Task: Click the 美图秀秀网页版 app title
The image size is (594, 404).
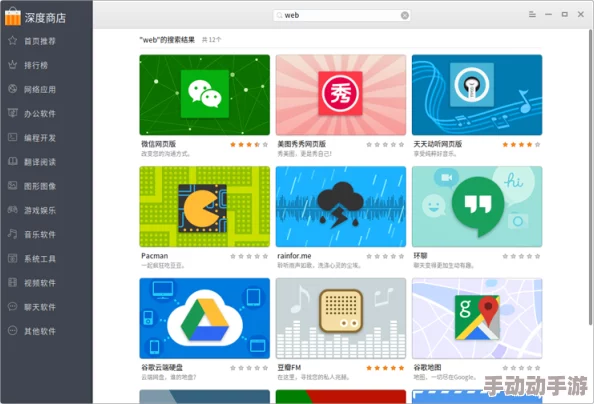Action: pyautogui.click(x=302, y=144)
